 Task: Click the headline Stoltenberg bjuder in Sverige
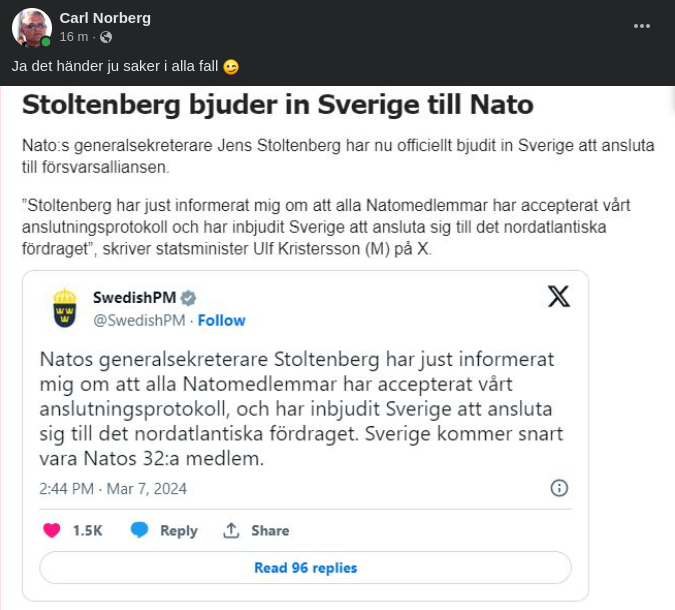point(277,105)
